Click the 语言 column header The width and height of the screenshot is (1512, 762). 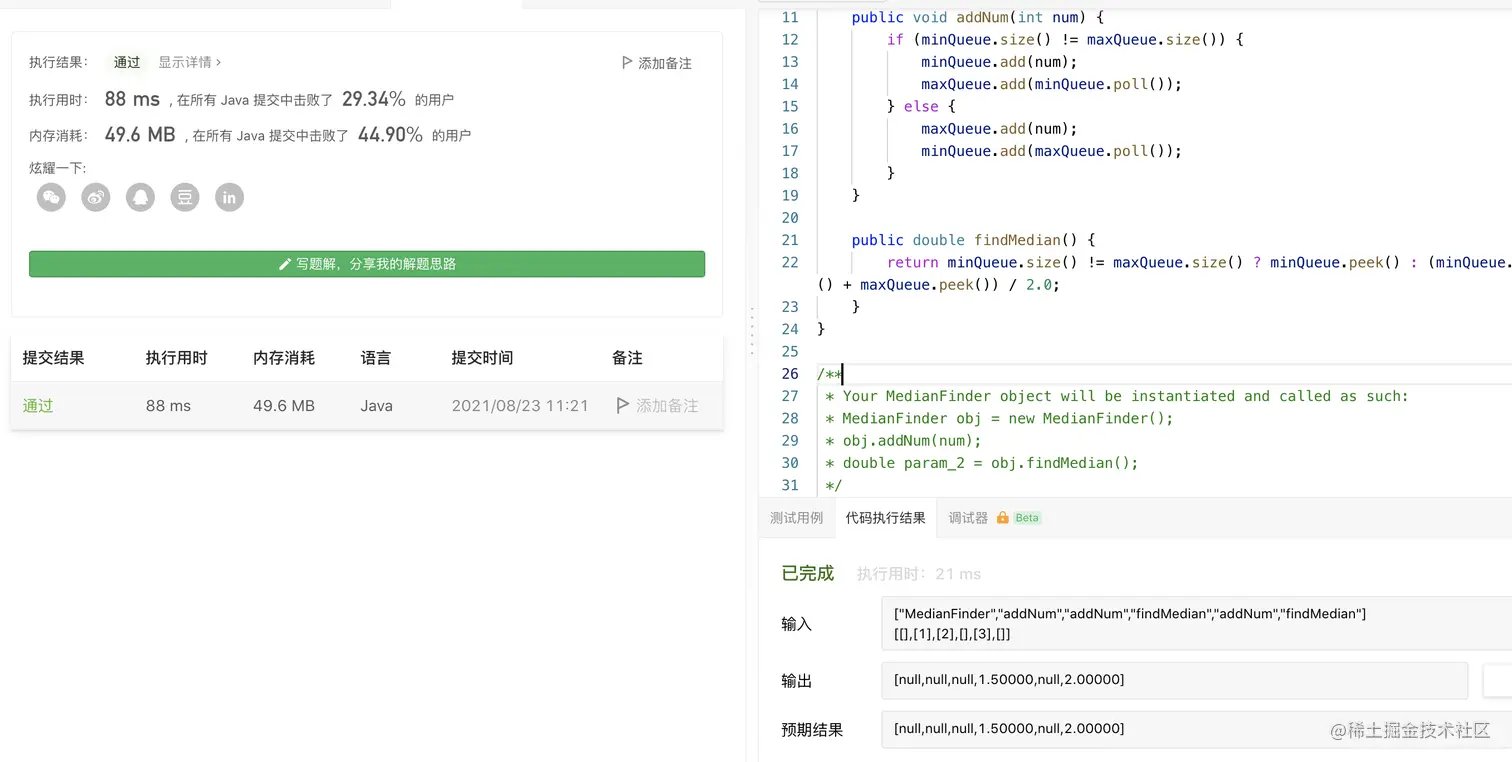(376, 358)
